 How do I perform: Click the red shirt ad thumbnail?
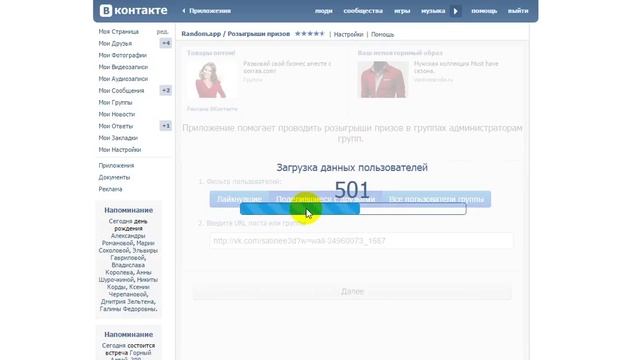pos(383,80)
